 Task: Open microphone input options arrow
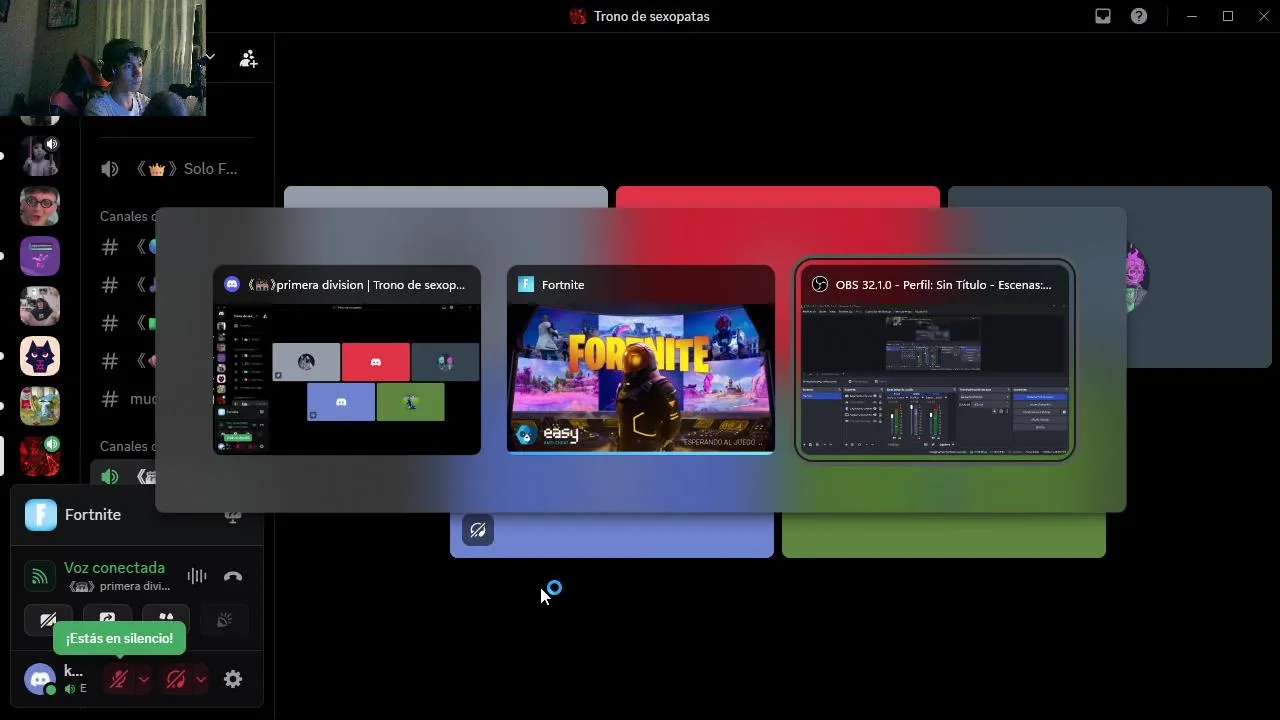point(144,679)
